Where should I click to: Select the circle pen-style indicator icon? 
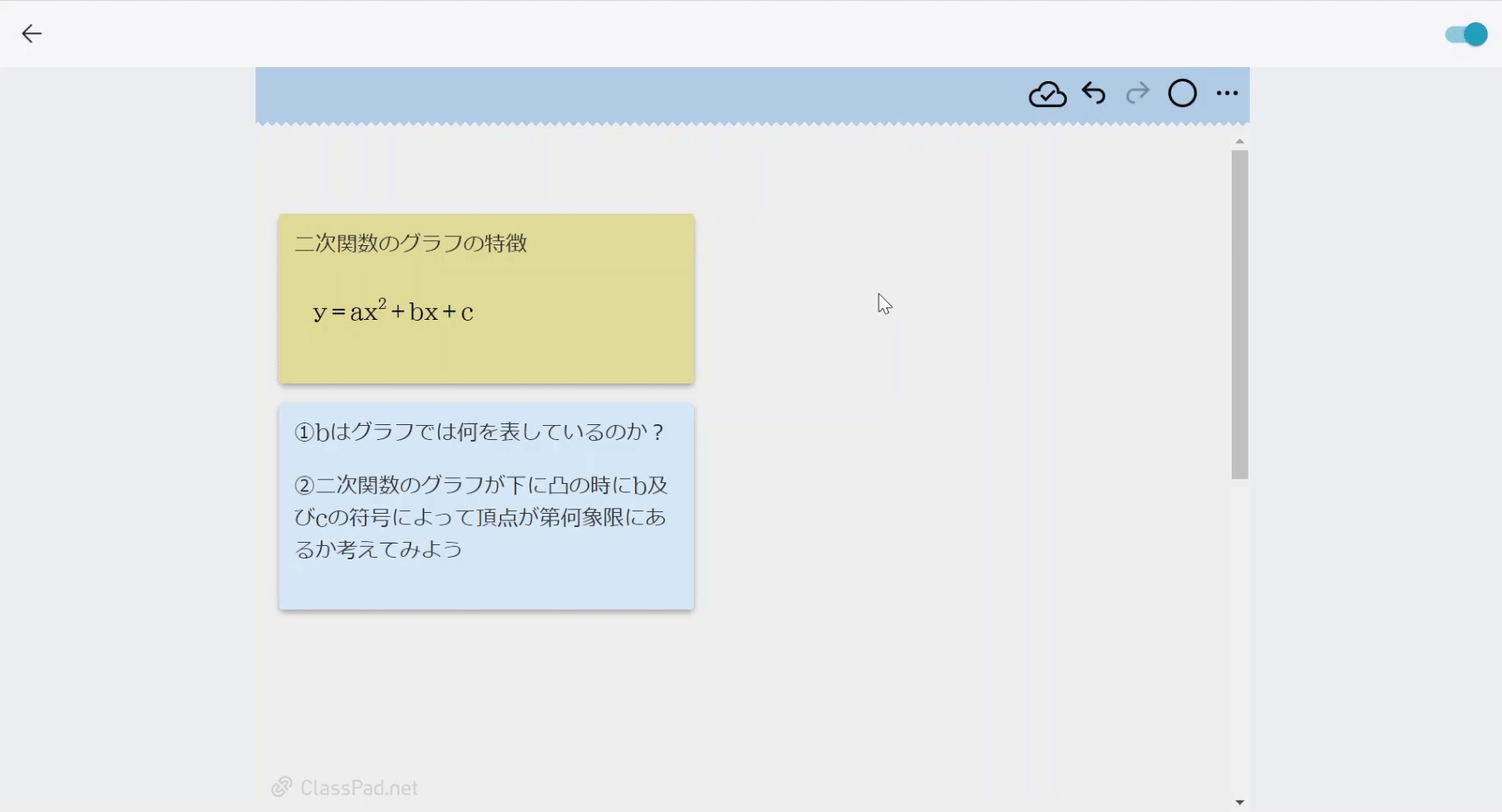pos(1182,94)
